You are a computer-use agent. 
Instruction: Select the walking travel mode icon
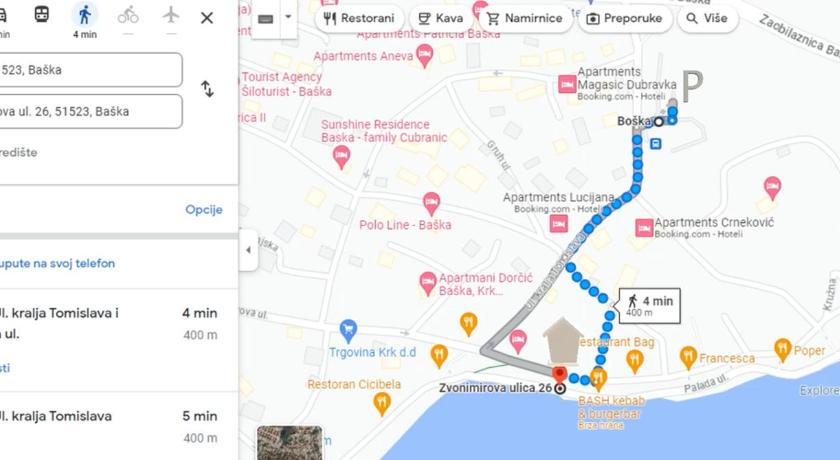85,15
